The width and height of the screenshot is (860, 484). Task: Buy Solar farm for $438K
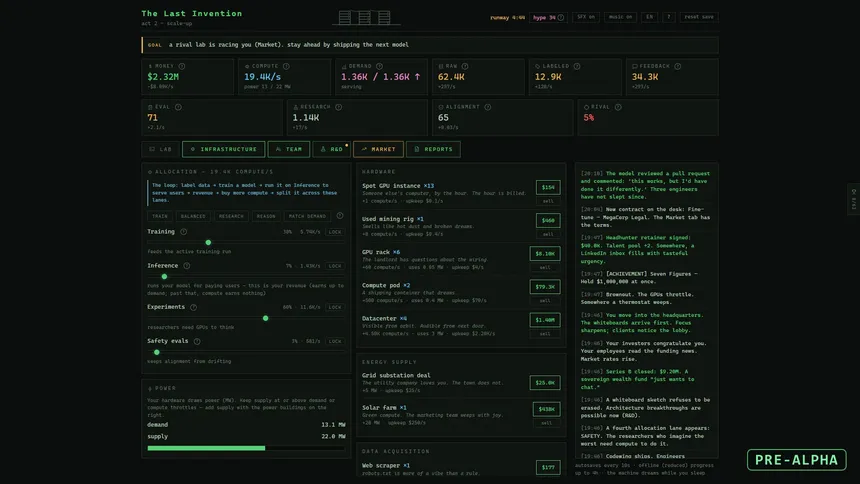pos(546,409)
